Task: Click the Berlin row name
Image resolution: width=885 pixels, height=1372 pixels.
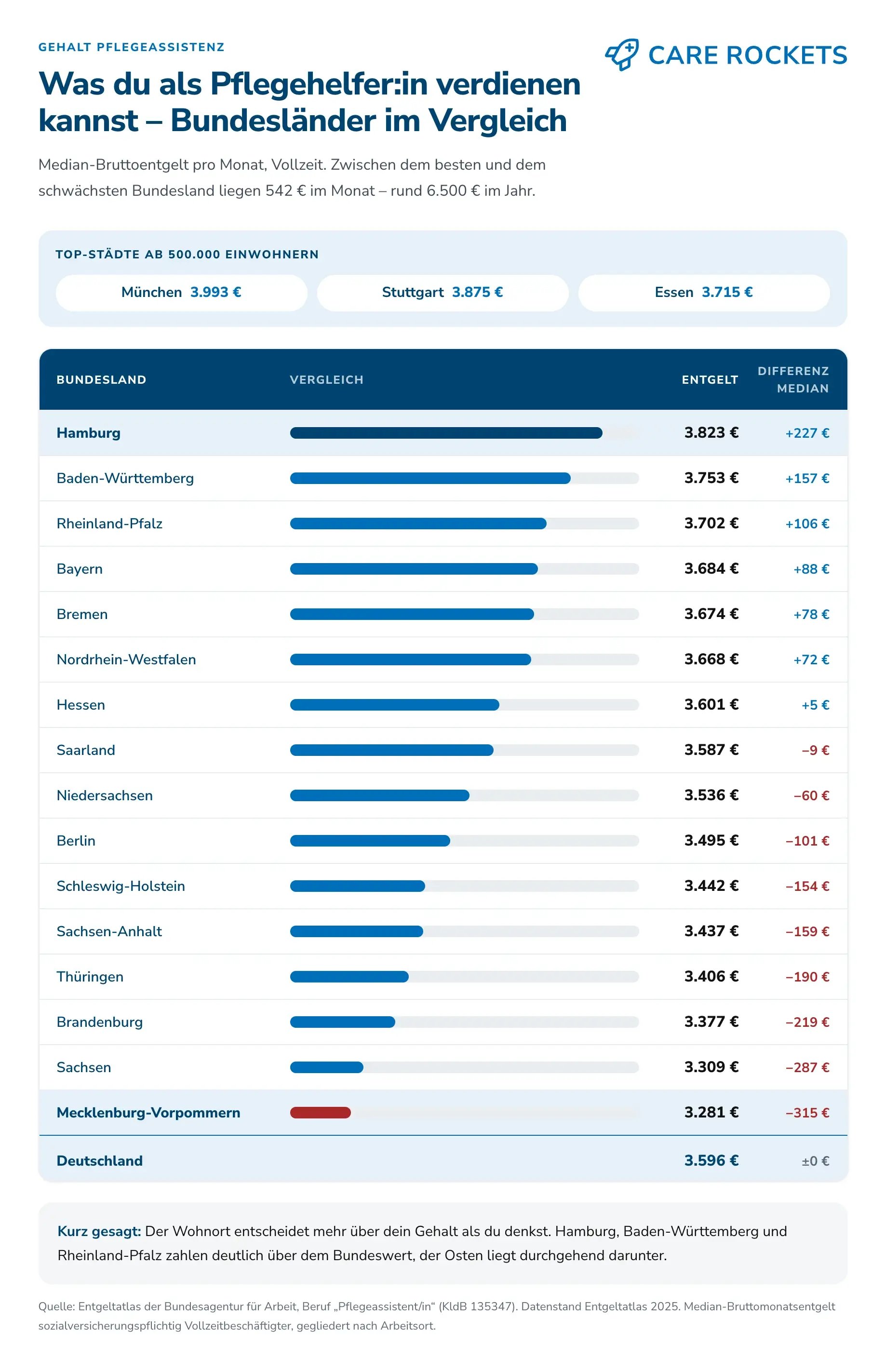Action: tap(76, 842)
